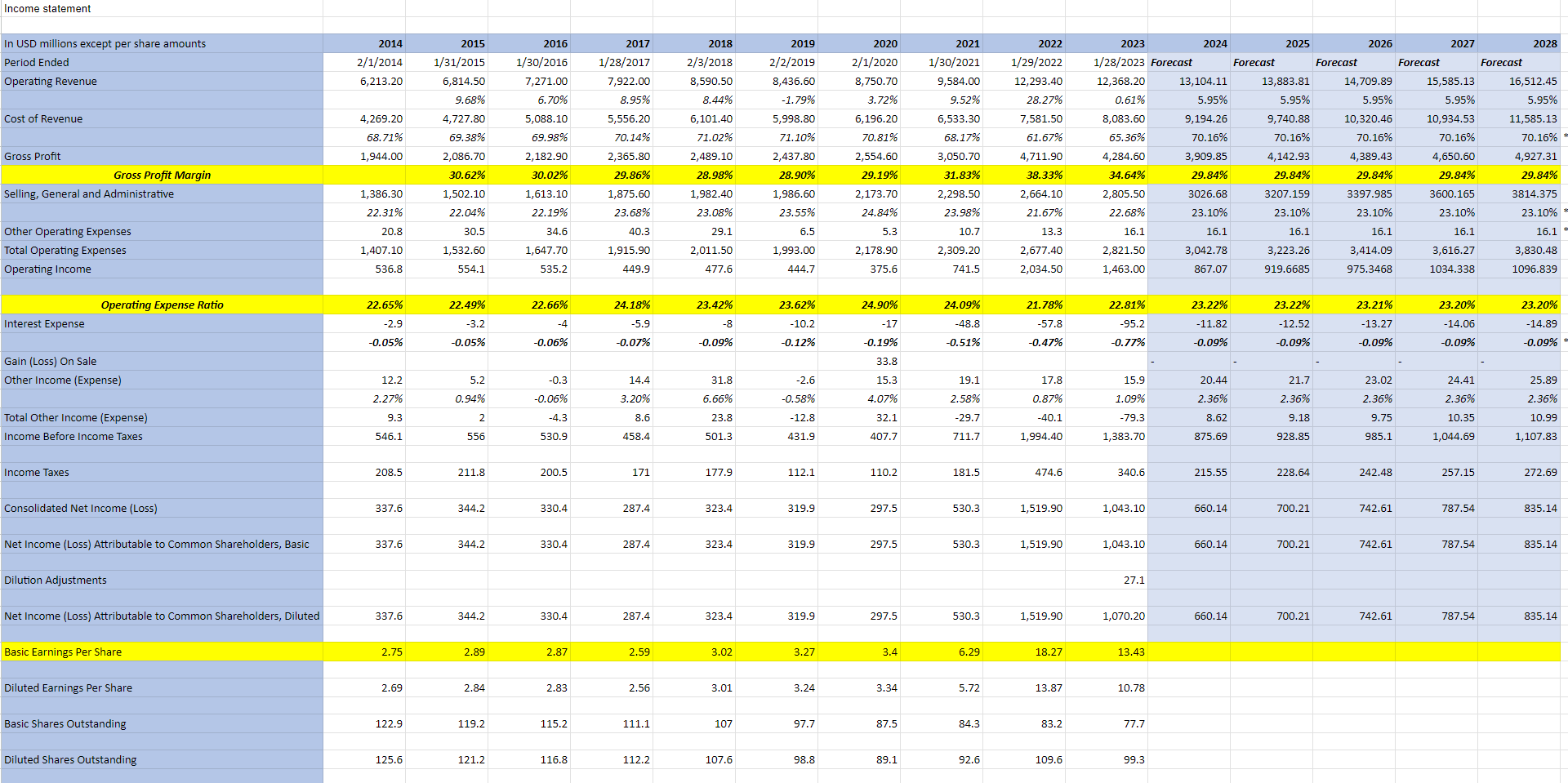Click the 'In USD millions except per share amounts' cell
The image size is (1568, 783).
pos(162,44)
